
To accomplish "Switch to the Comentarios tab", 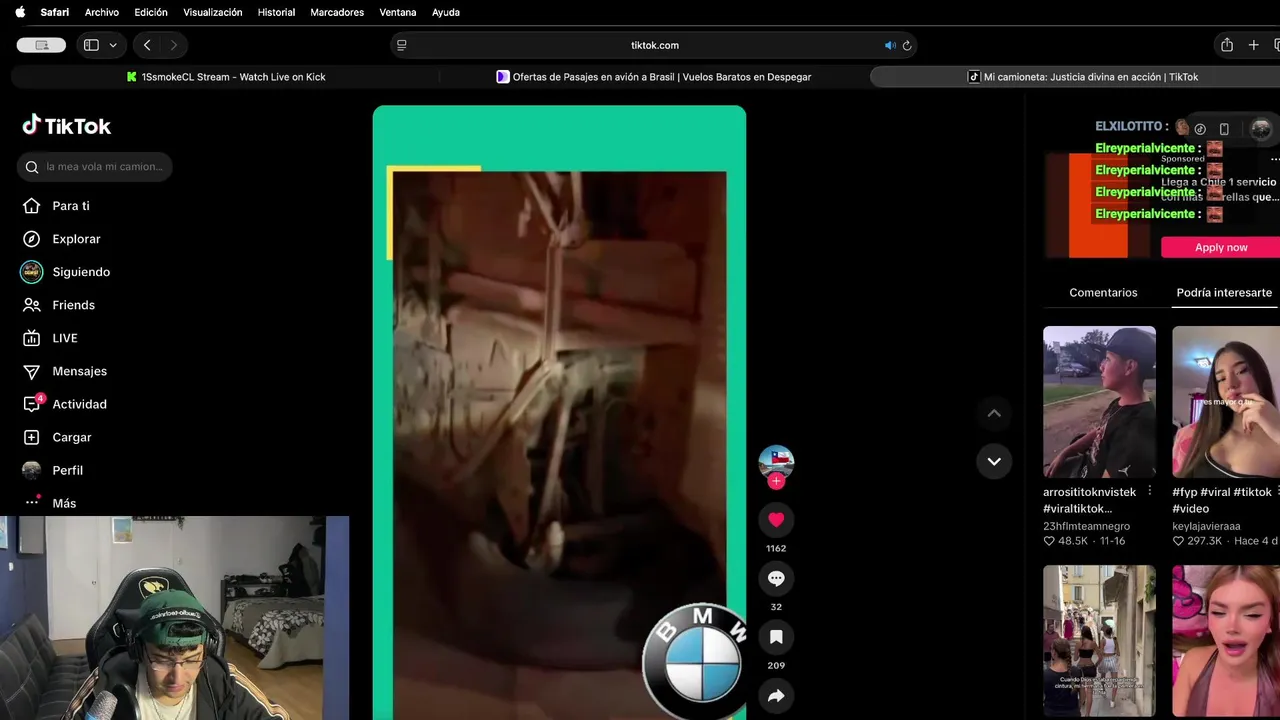I will coord(1103,293).
